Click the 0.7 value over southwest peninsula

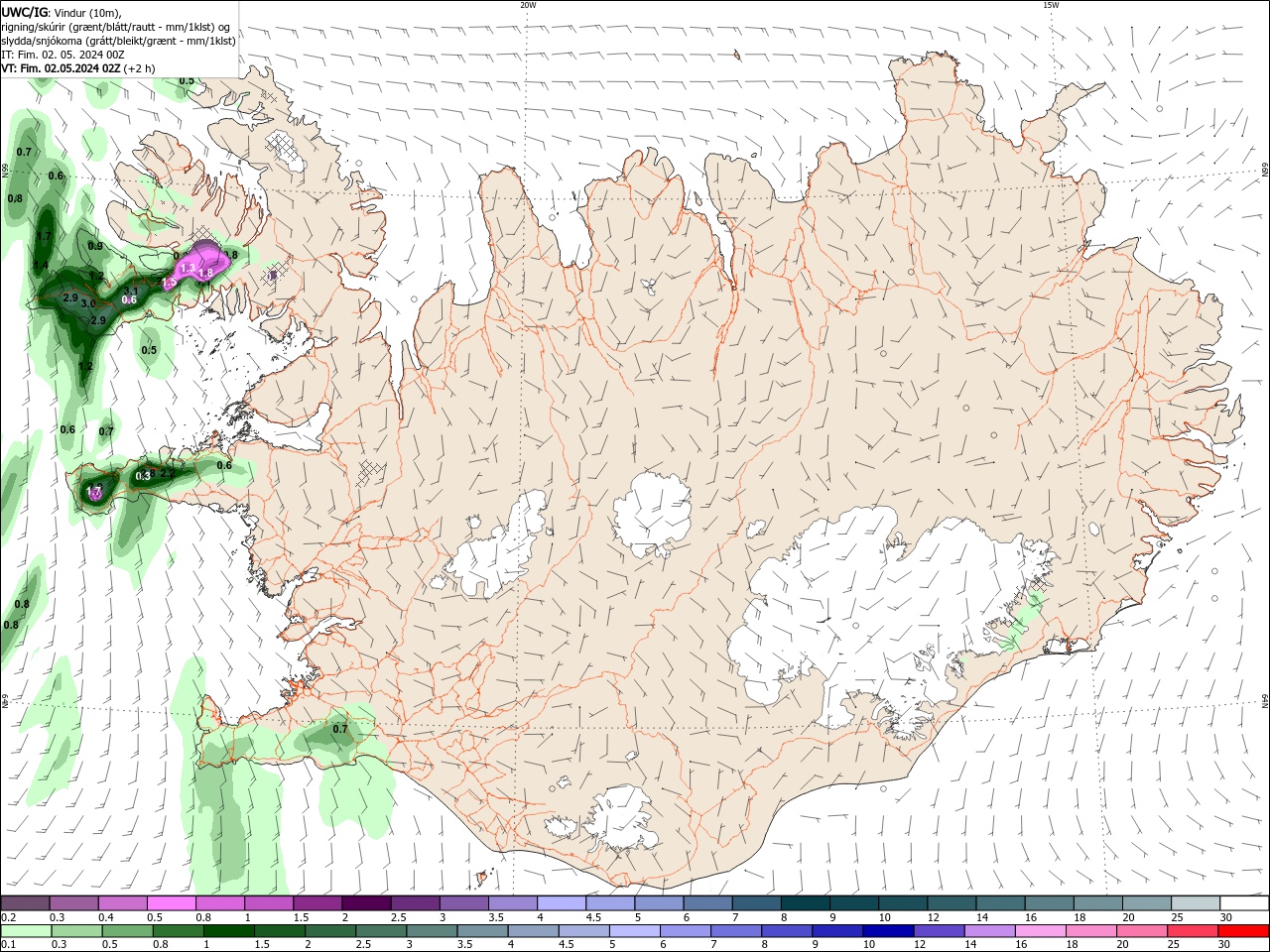[x=340, y=729]
